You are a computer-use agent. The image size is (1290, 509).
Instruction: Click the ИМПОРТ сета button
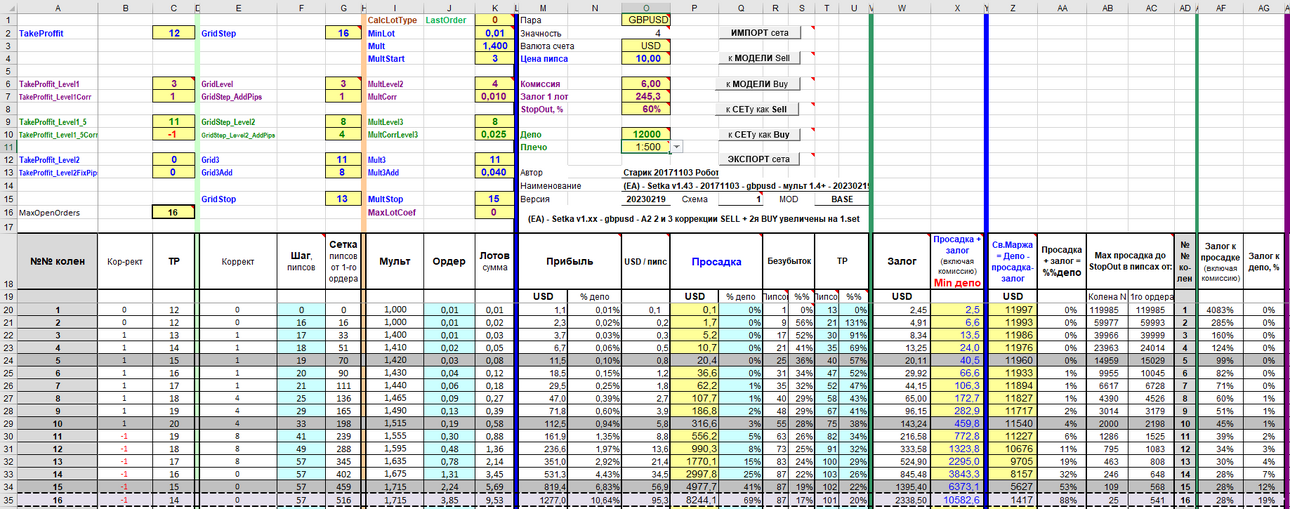[760, 33]
